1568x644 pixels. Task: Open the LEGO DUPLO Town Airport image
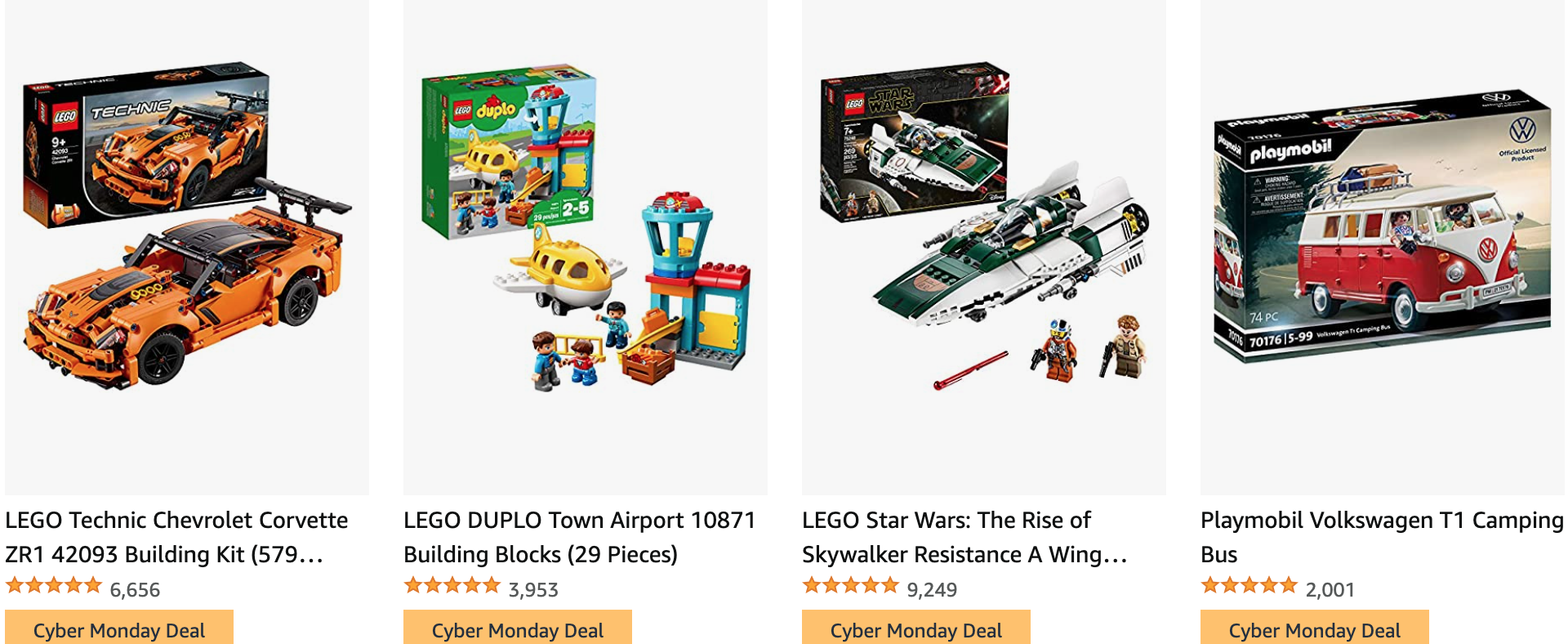[x=586, y=247]
